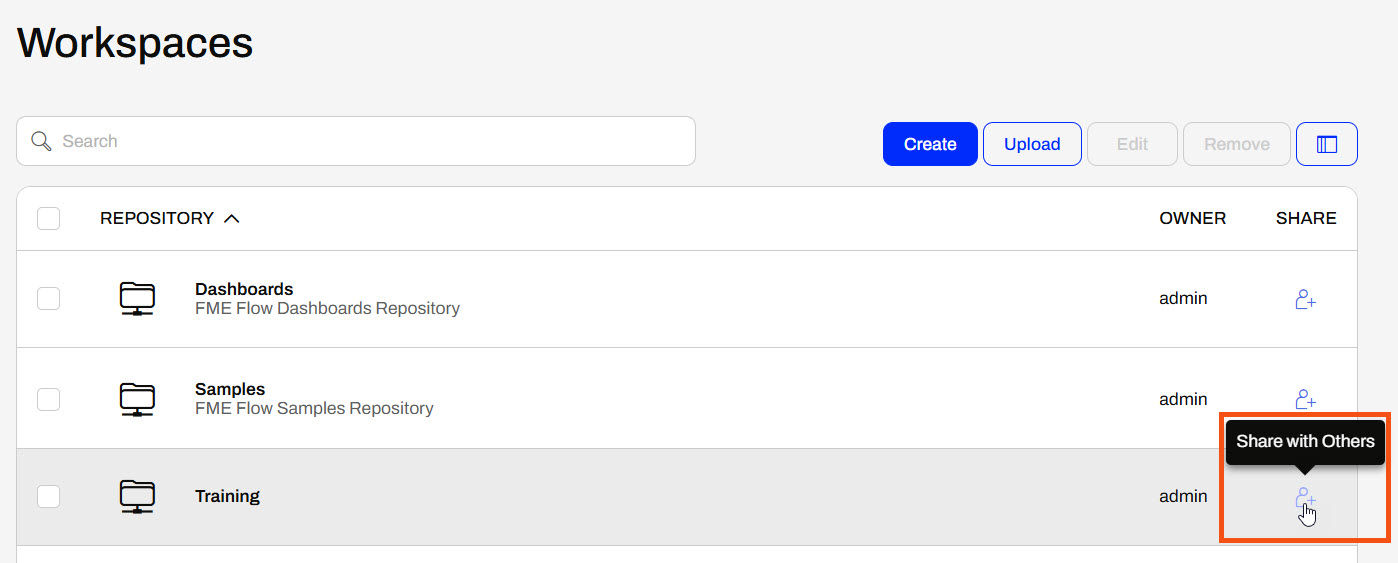The image size is (1398, 563).
Task: Click the Training share with others icon
Action: click(x=1305, y=497)
